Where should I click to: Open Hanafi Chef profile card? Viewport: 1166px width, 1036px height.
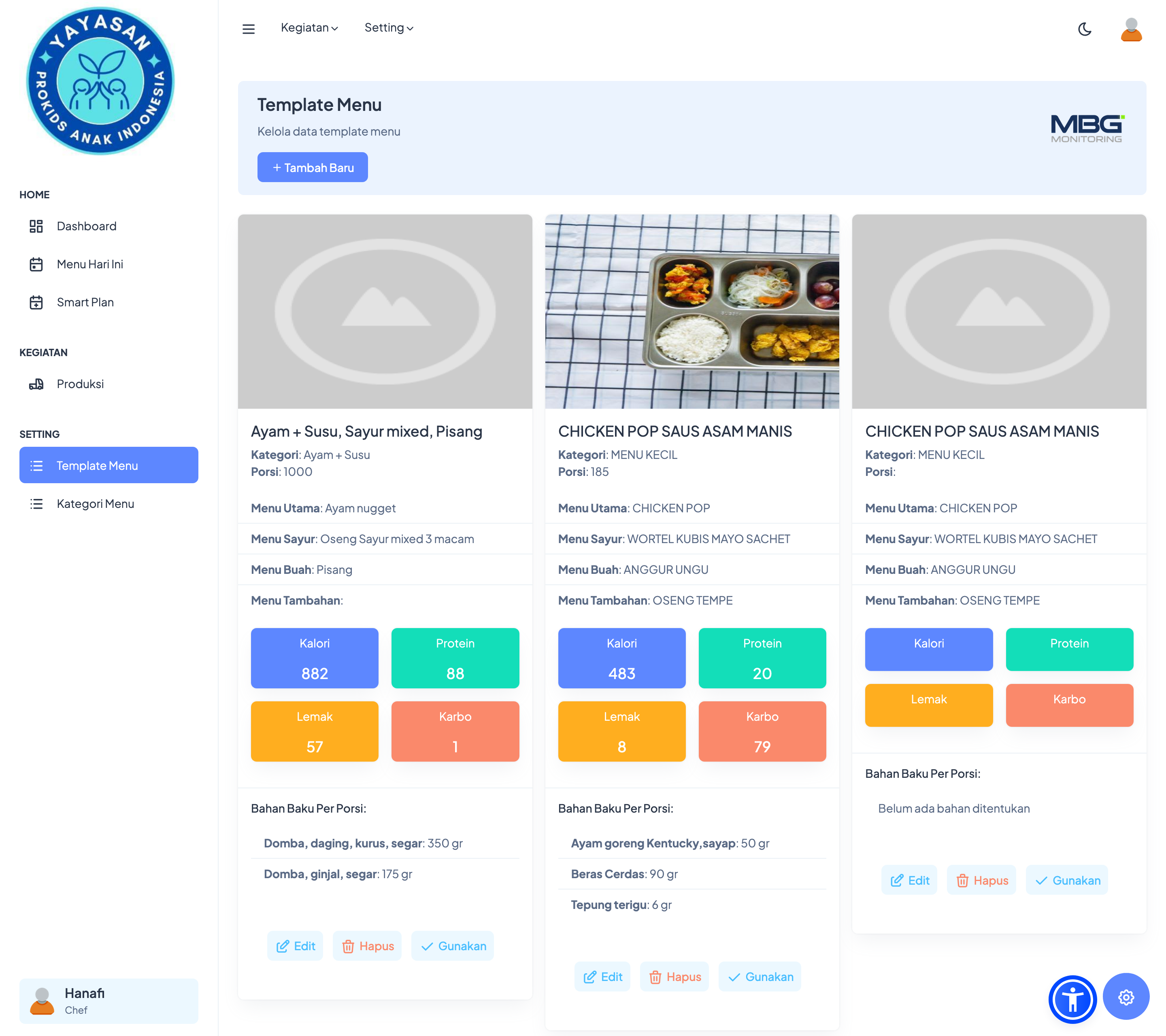tap(109, 1001)
